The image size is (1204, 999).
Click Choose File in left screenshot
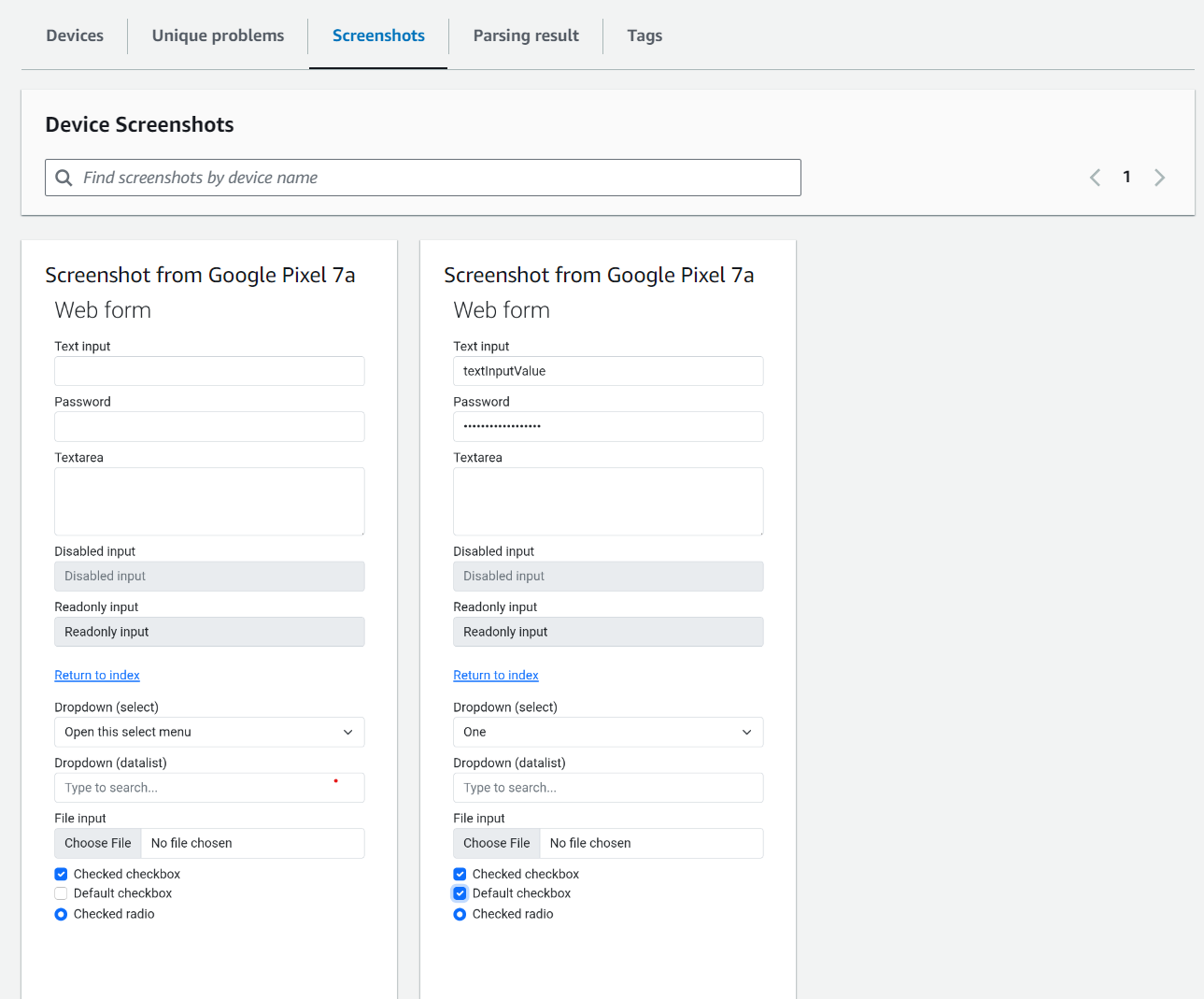click(x=98, y=843)
